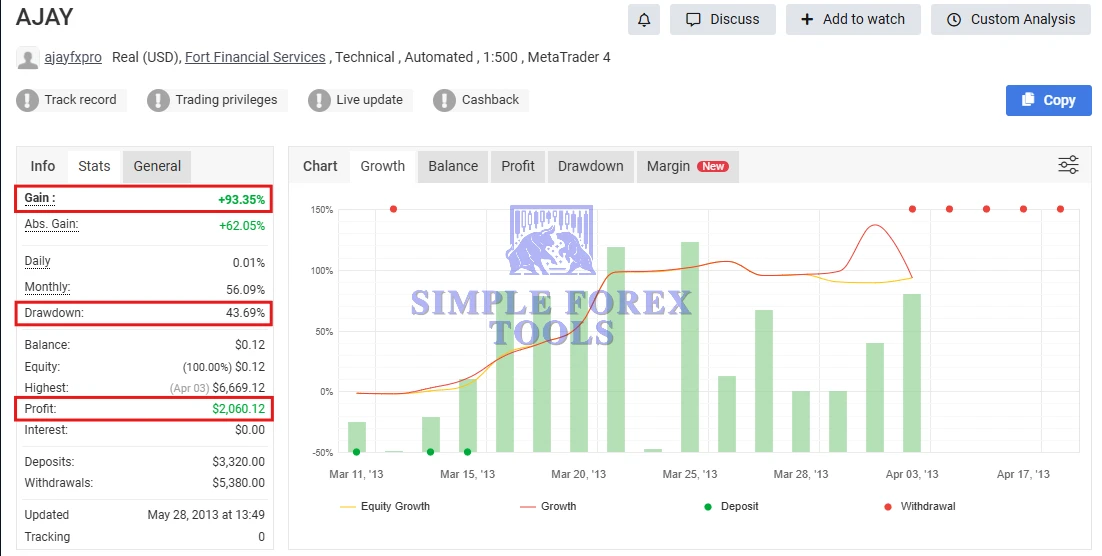Select the Trading privileges label

(226, 100)
